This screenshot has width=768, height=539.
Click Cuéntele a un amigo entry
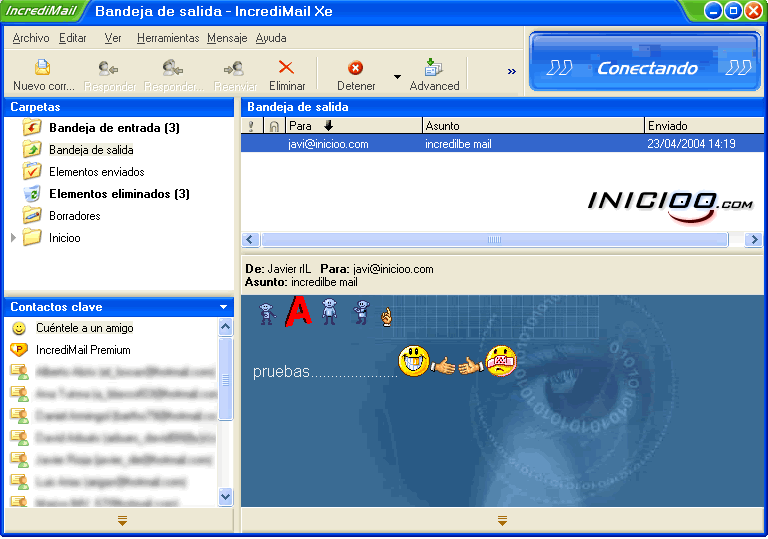point(84,328)
